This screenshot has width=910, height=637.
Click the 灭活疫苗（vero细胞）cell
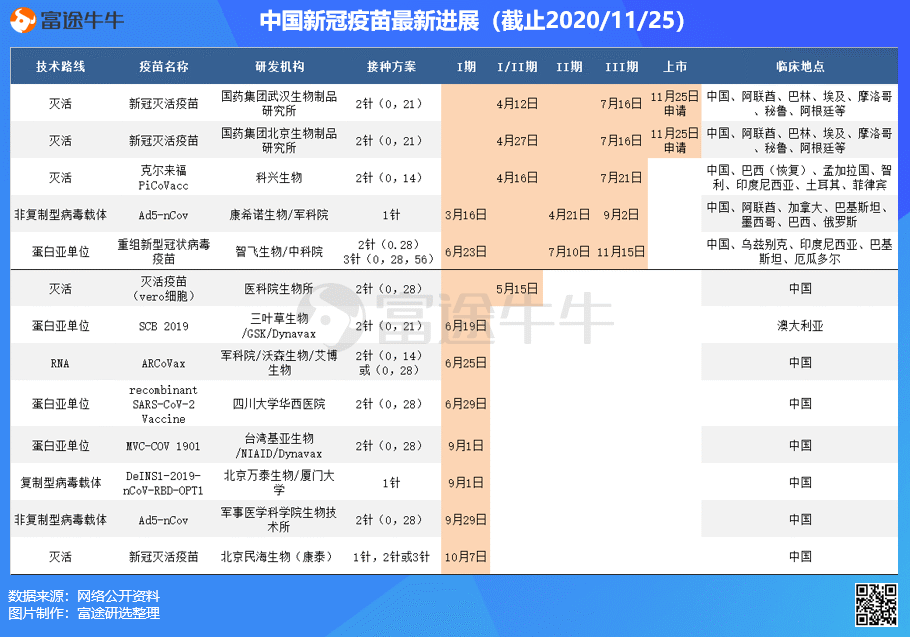point(164,289)
